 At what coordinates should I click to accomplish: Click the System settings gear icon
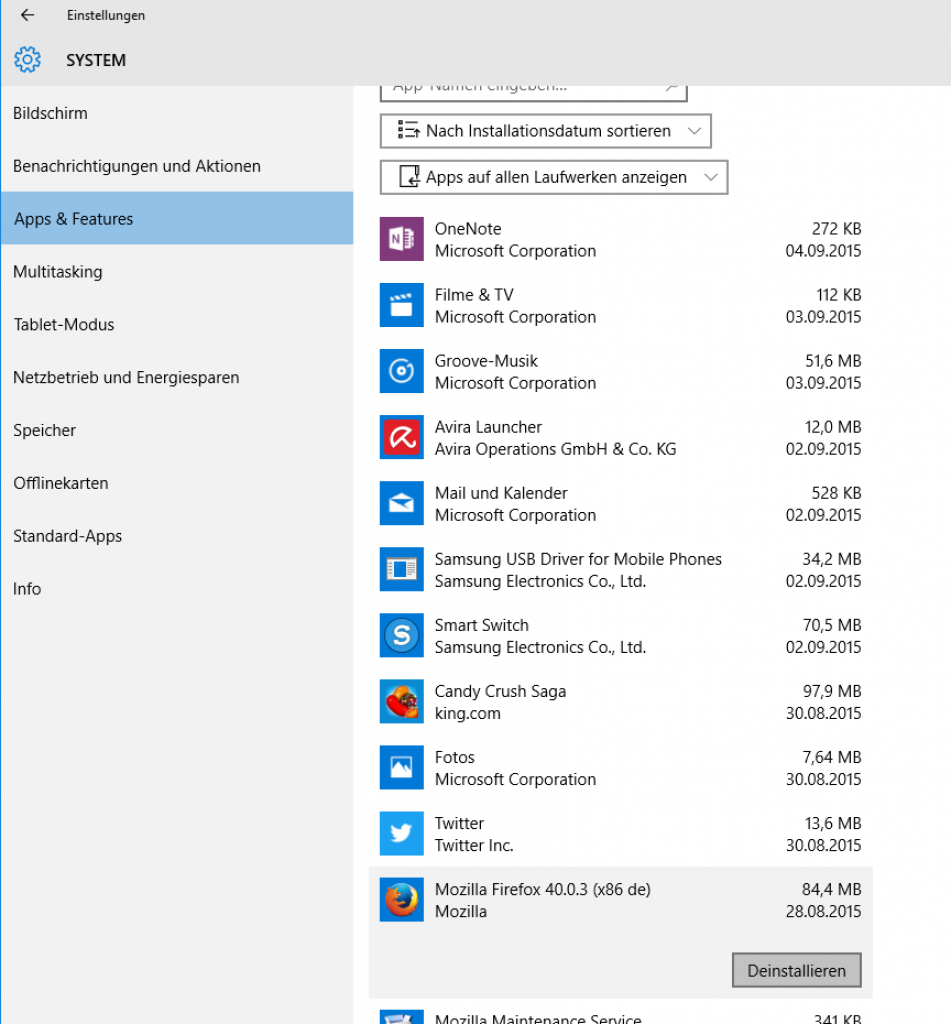27,59
